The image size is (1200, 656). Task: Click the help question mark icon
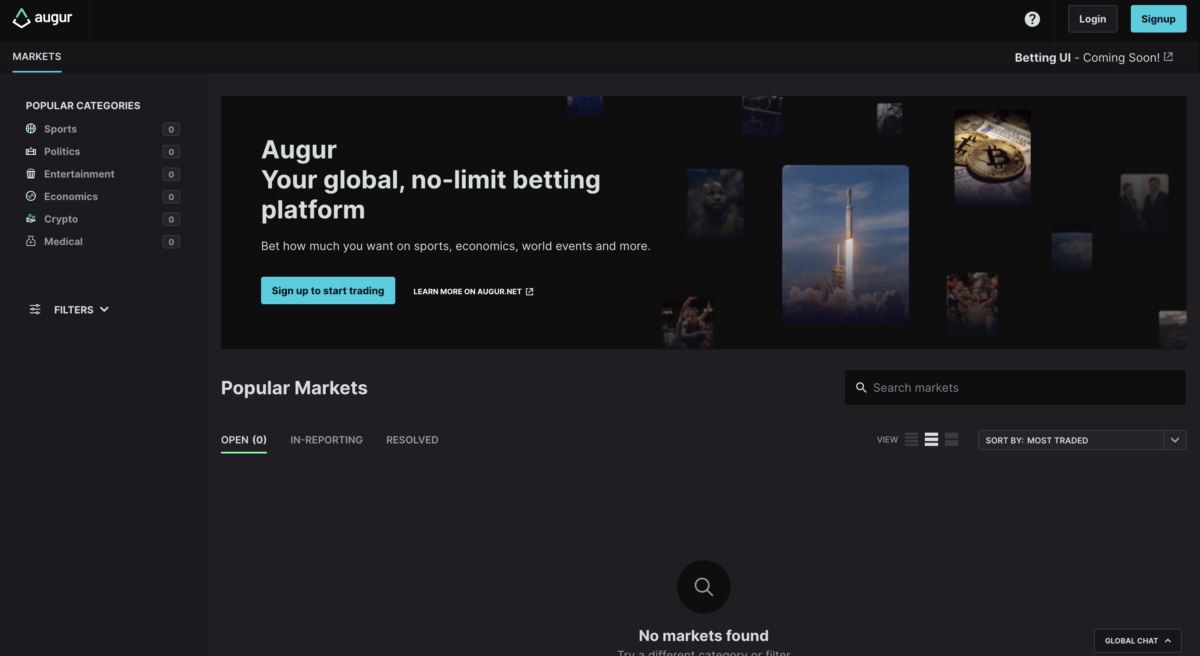click(x=1032, y=19)
